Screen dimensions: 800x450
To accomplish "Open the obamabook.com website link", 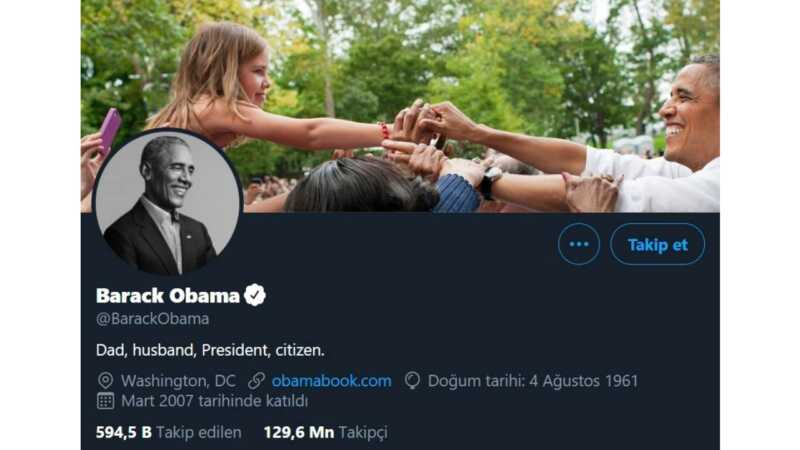I will point(331,381).
